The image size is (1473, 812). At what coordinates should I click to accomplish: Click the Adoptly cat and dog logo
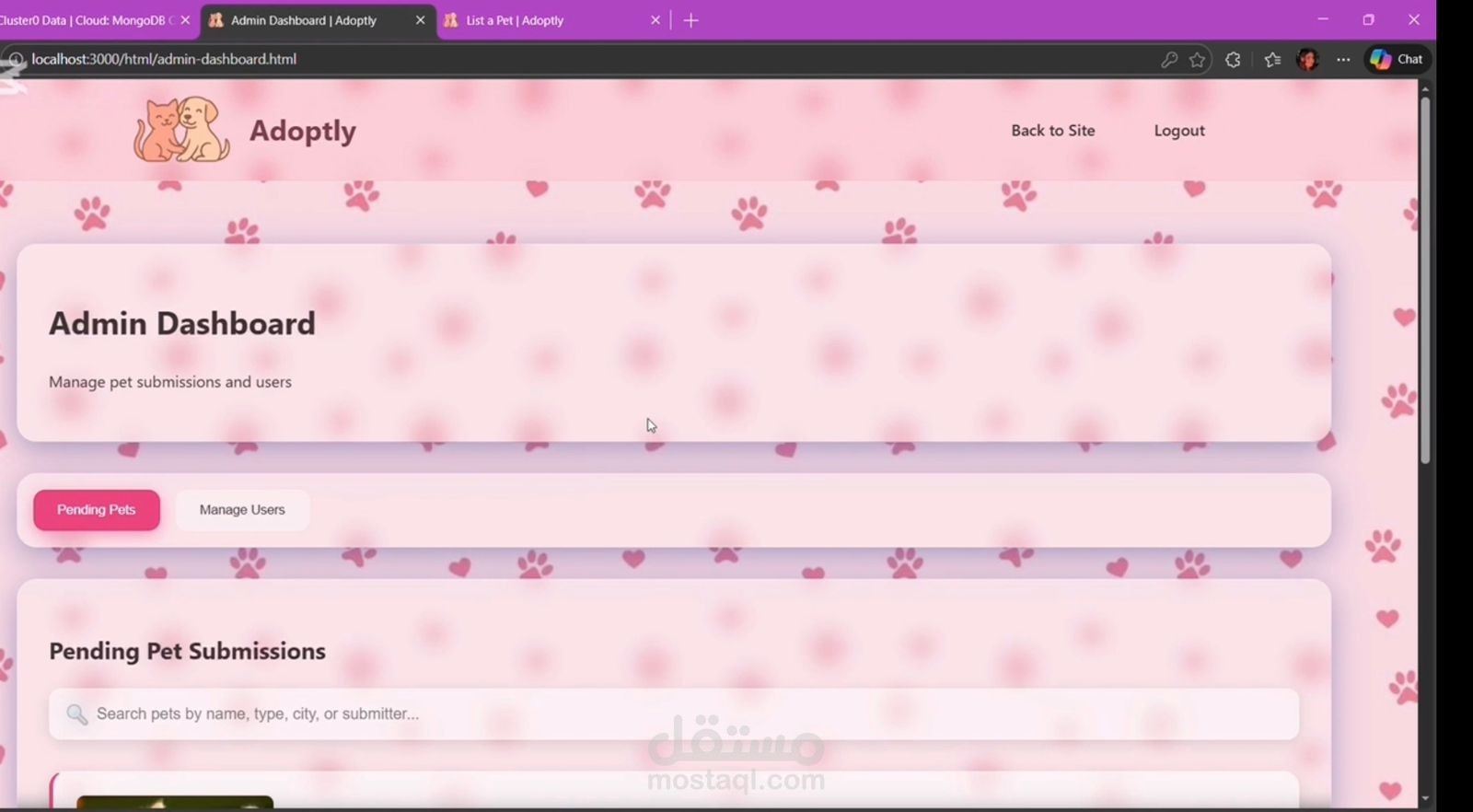(x=181, y=130)
